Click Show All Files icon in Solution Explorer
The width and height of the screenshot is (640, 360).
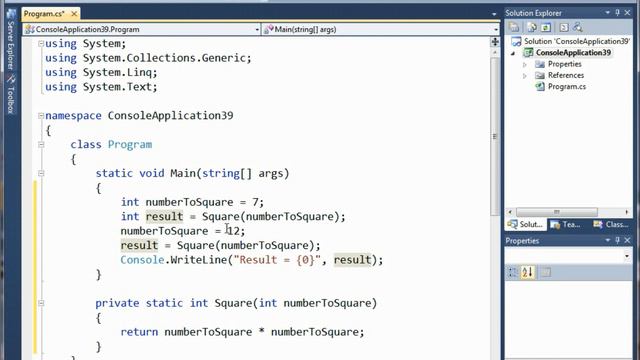point(532,27)
